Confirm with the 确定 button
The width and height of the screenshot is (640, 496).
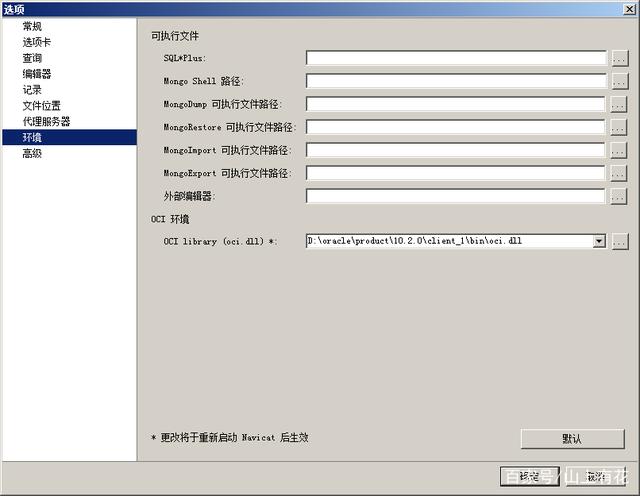(x=530, y=476)
